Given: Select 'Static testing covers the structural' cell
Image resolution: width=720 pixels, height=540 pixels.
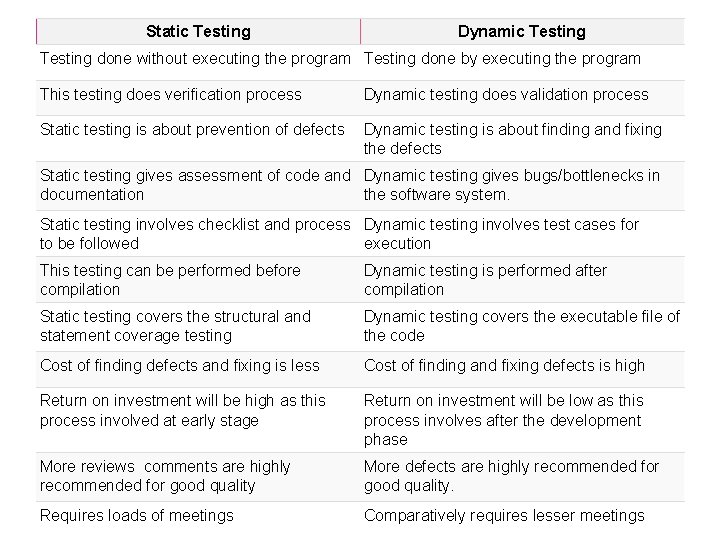Looking at the screenshot, I should click(198, 327).
